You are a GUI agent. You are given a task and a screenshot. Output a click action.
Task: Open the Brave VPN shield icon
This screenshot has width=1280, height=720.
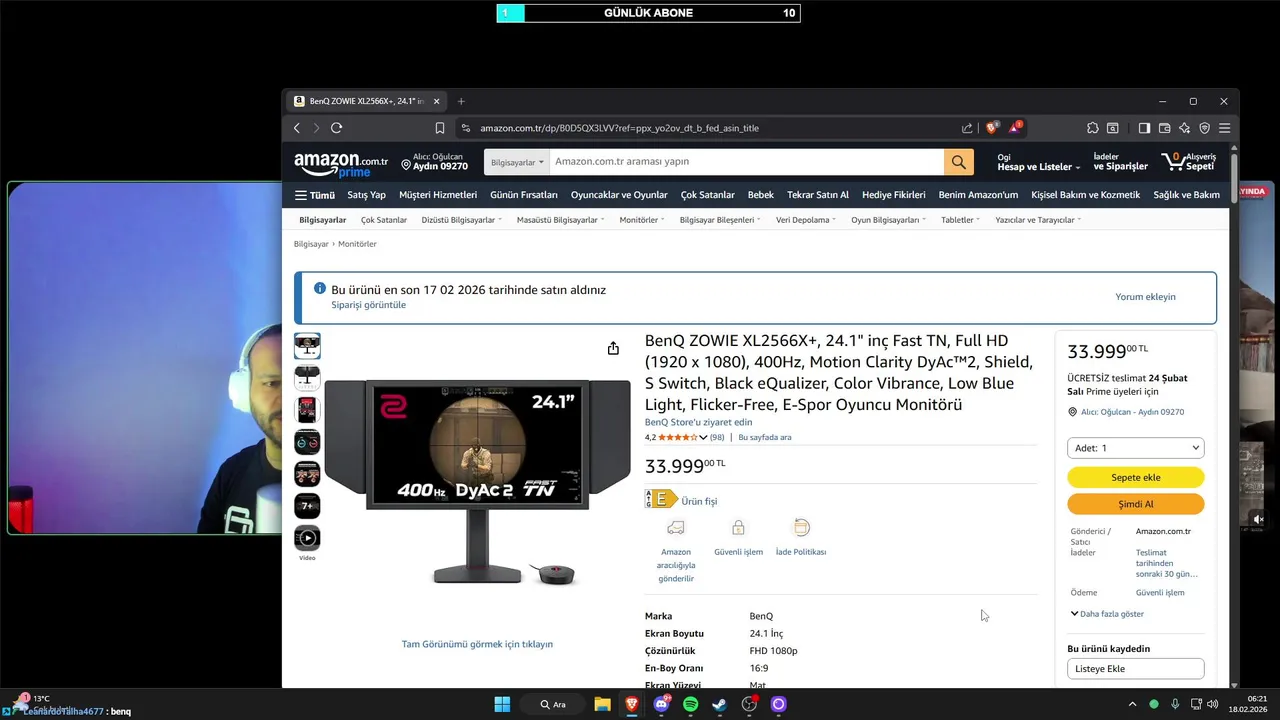[x=1204, y=128]
